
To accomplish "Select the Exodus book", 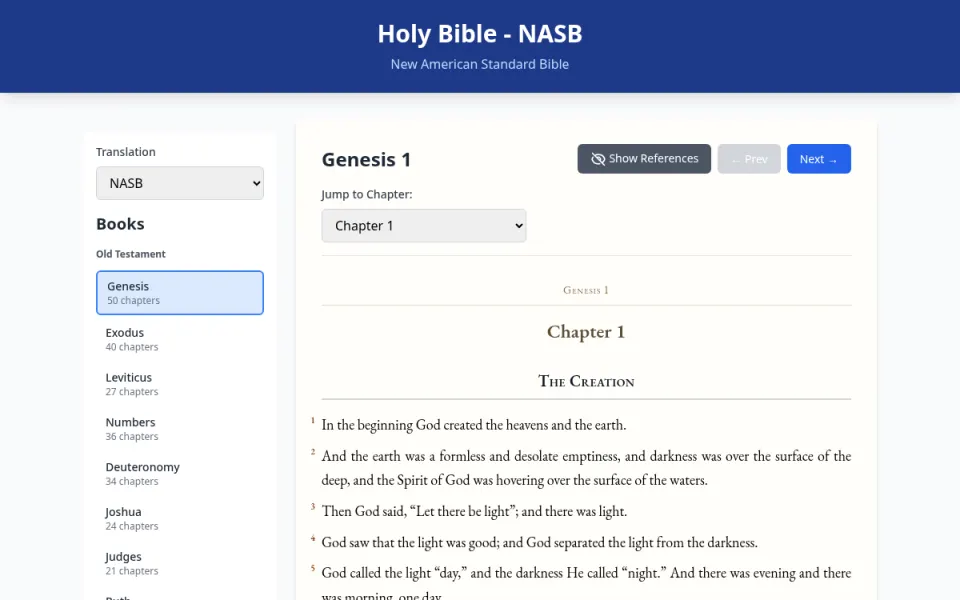I will point(180,339).
